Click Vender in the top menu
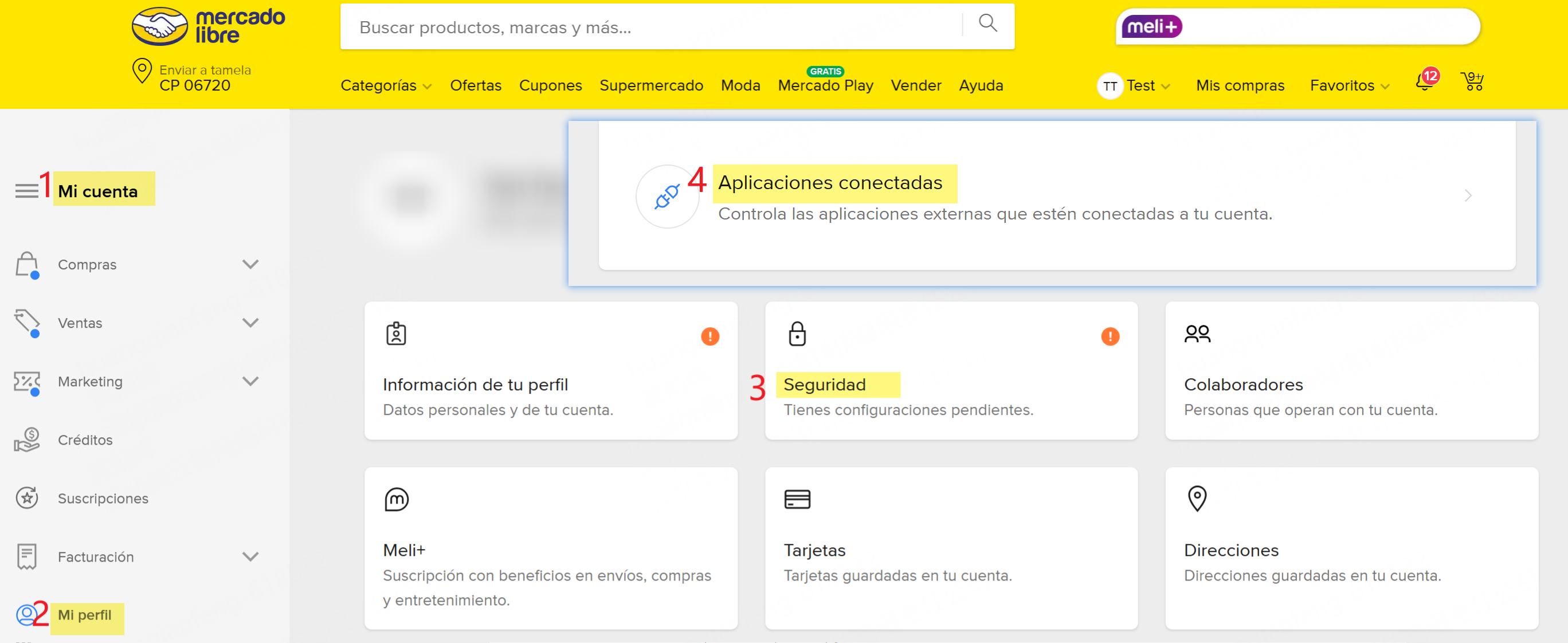 916,85
